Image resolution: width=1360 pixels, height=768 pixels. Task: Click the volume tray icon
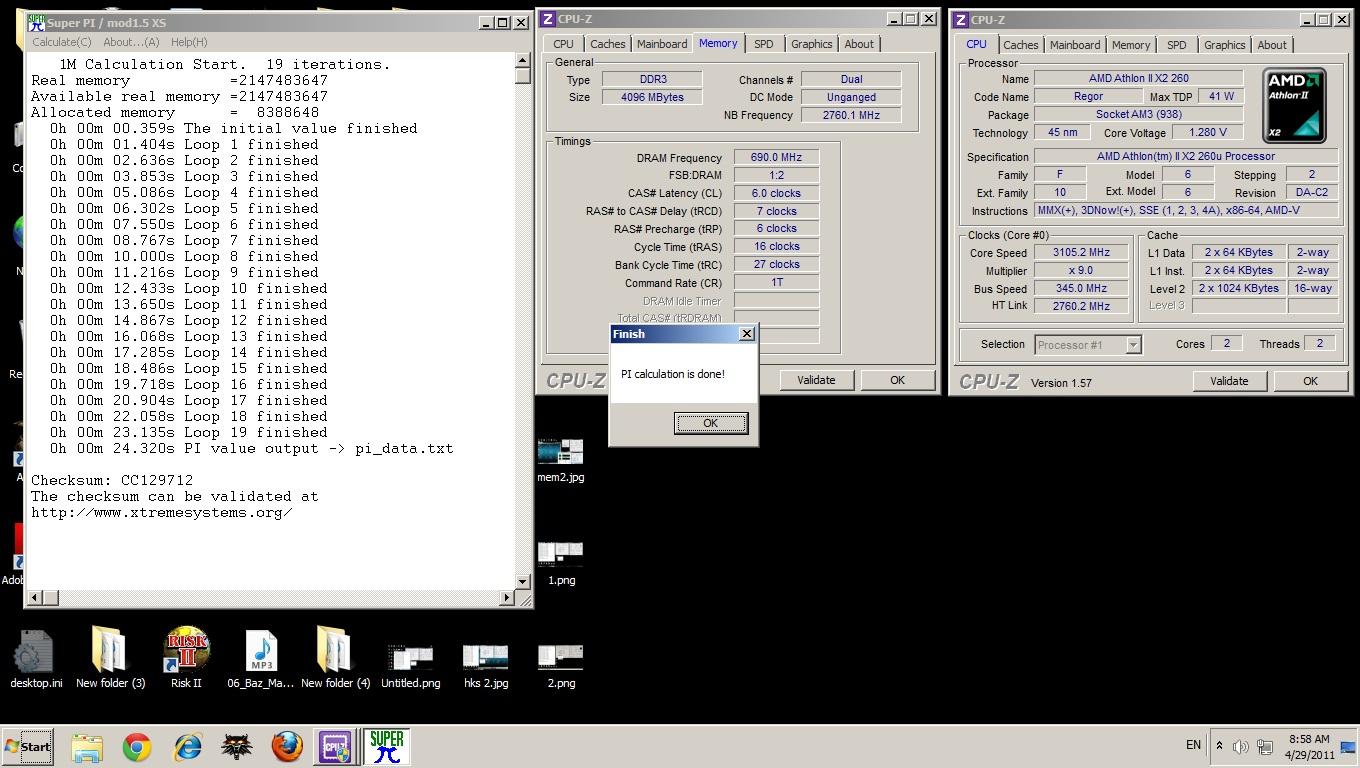(1241, 746)
